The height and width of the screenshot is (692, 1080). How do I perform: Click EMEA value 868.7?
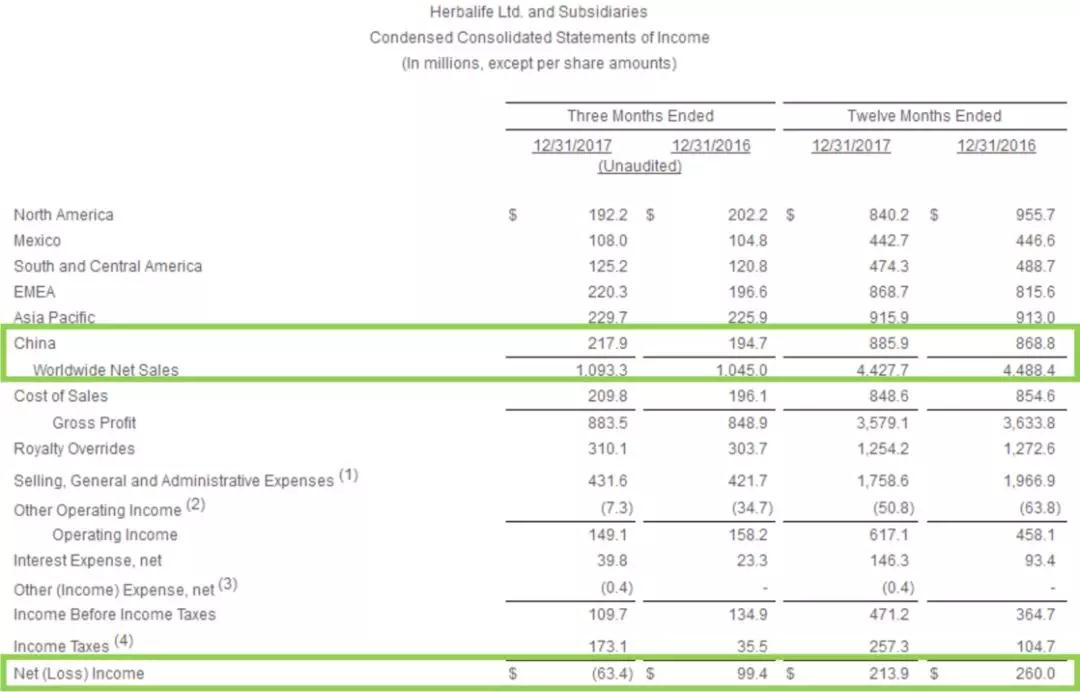pos(889,292)
